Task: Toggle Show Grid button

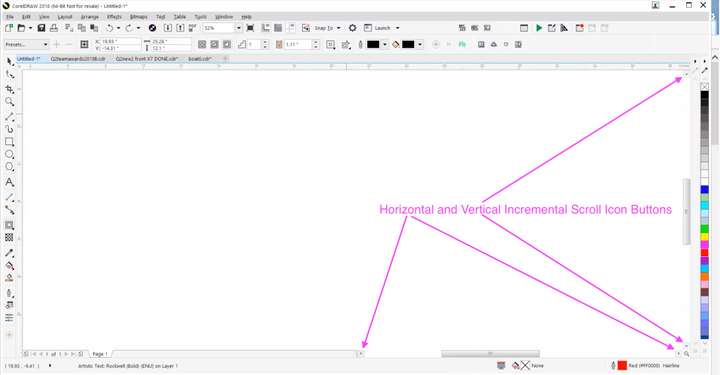Action: [278, 28]
